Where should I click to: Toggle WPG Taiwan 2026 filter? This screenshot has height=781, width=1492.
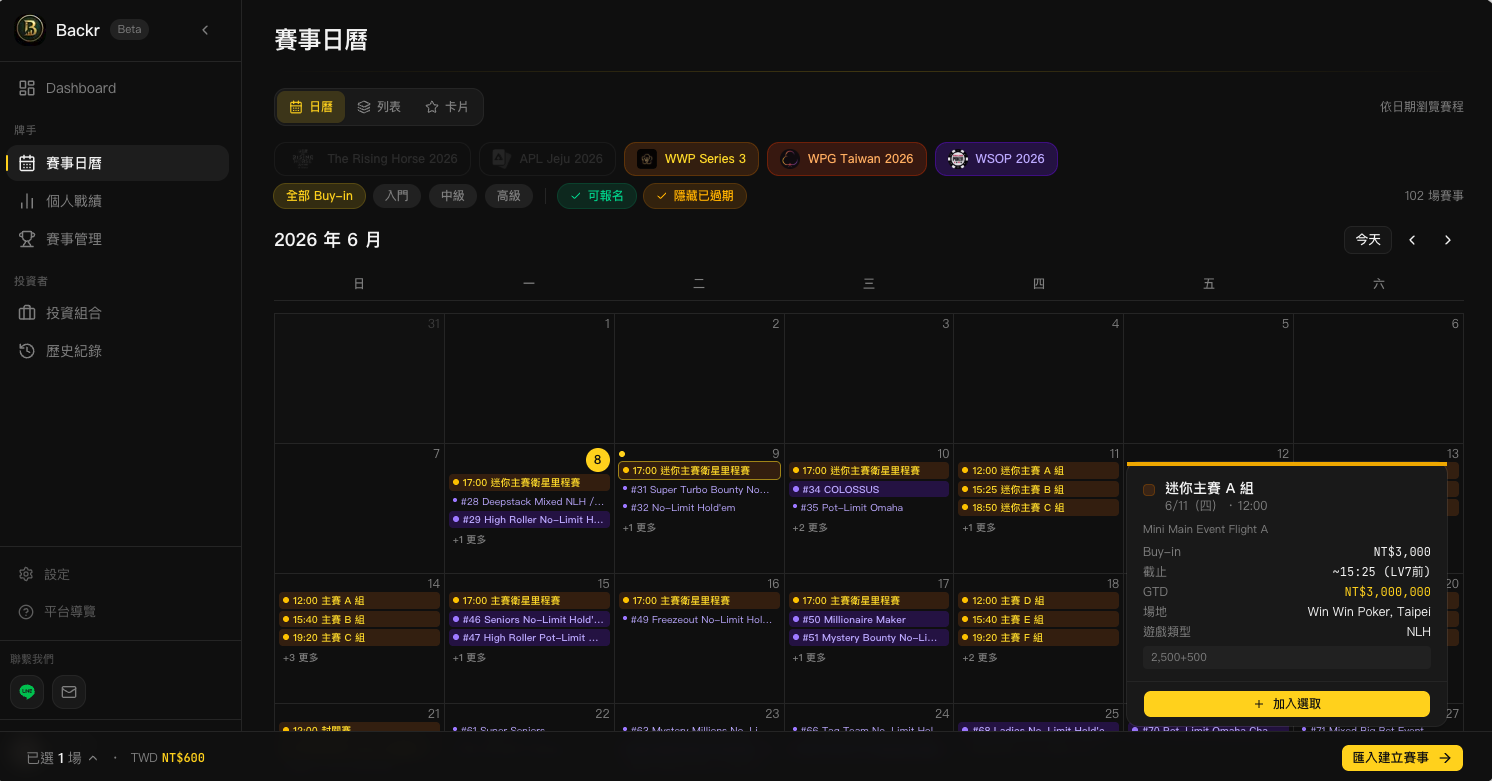click(x=847, y=159)
